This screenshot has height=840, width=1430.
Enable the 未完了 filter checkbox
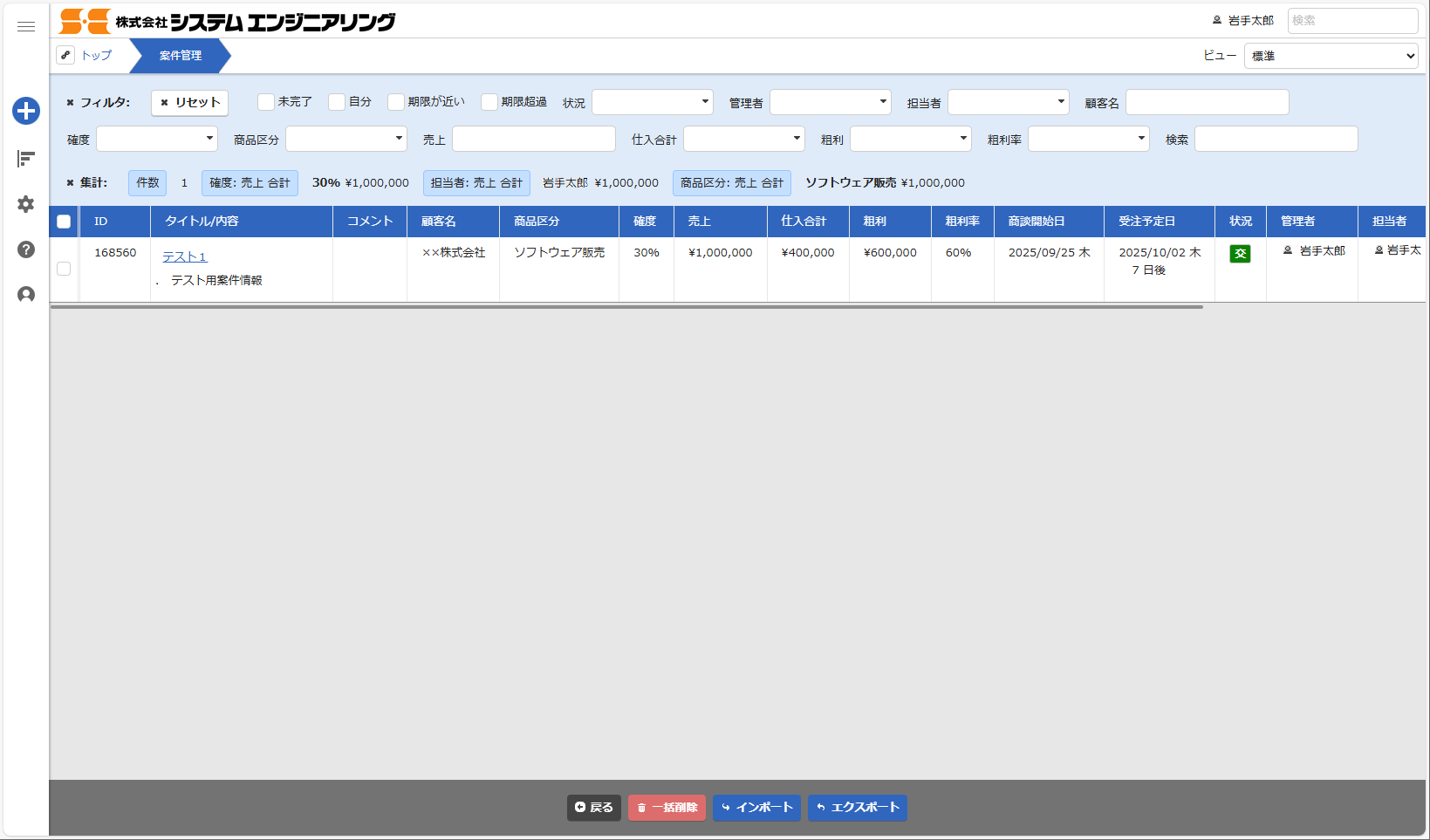tap(266, 102)
